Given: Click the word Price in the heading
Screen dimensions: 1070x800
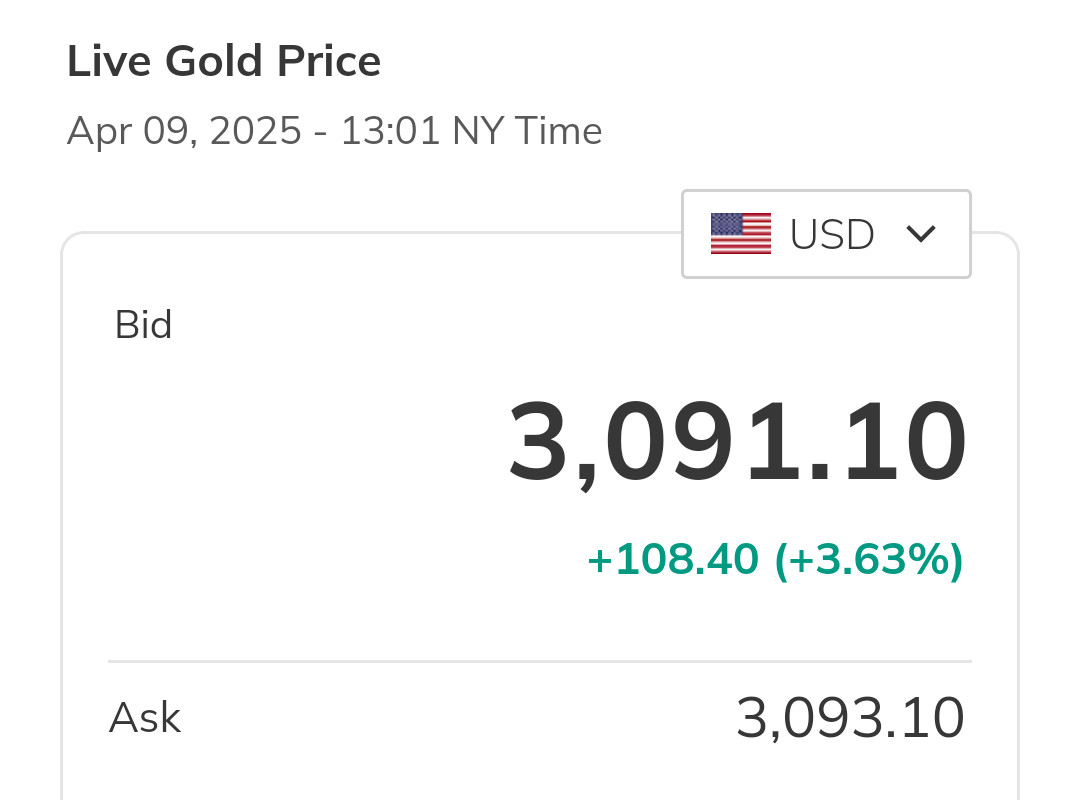Looking at the screenshot, I should pos(329,62).
